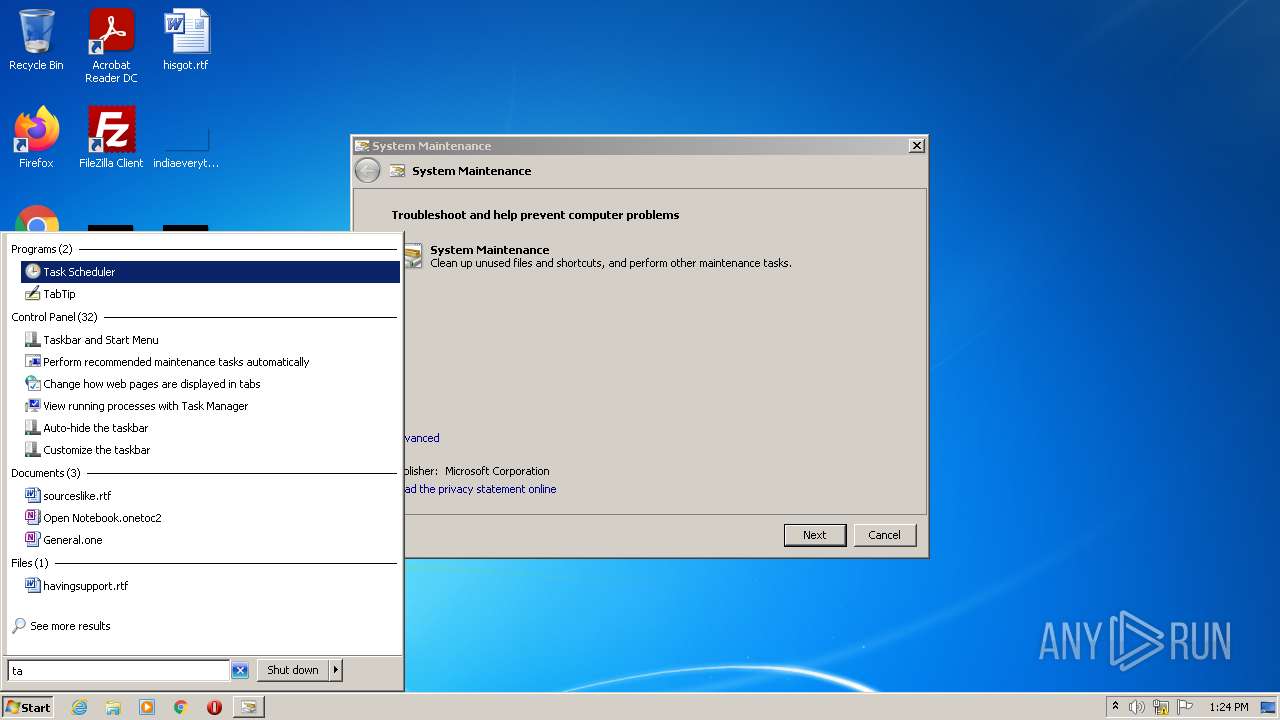Click the Shut down button

293,670
